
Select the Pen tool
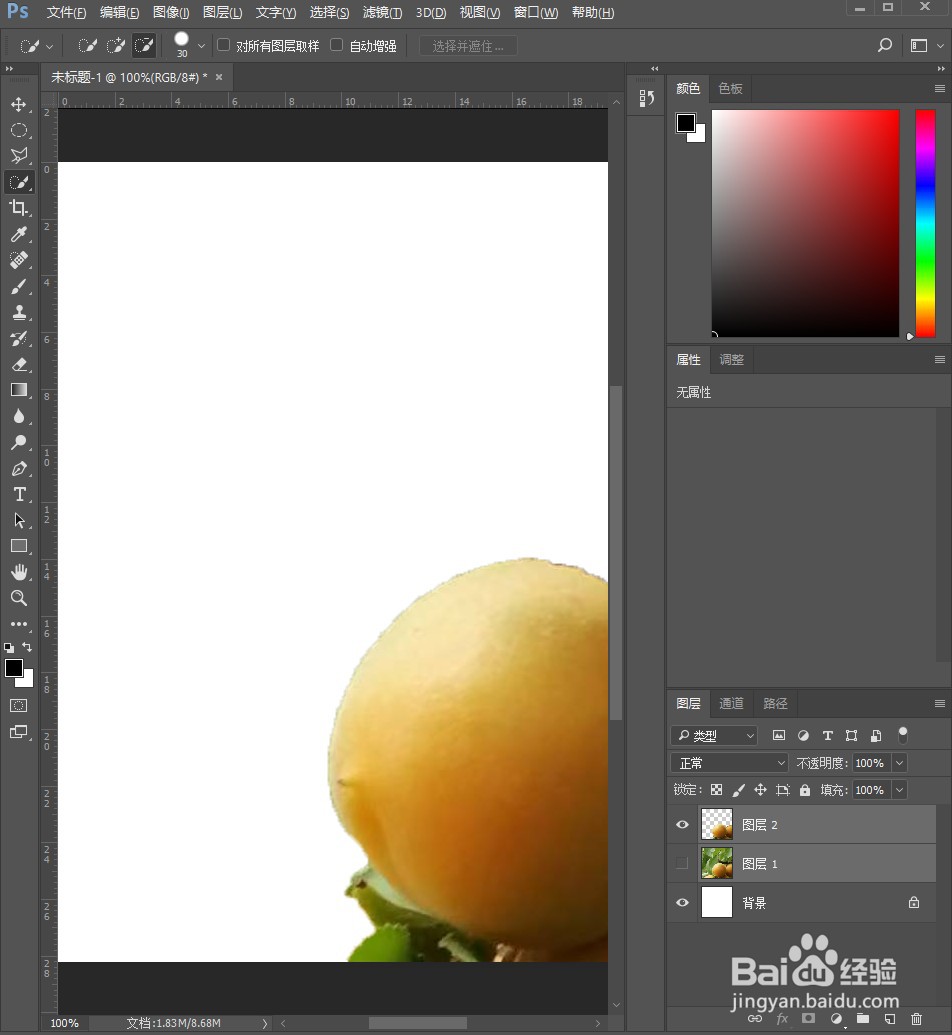(20, 468)
